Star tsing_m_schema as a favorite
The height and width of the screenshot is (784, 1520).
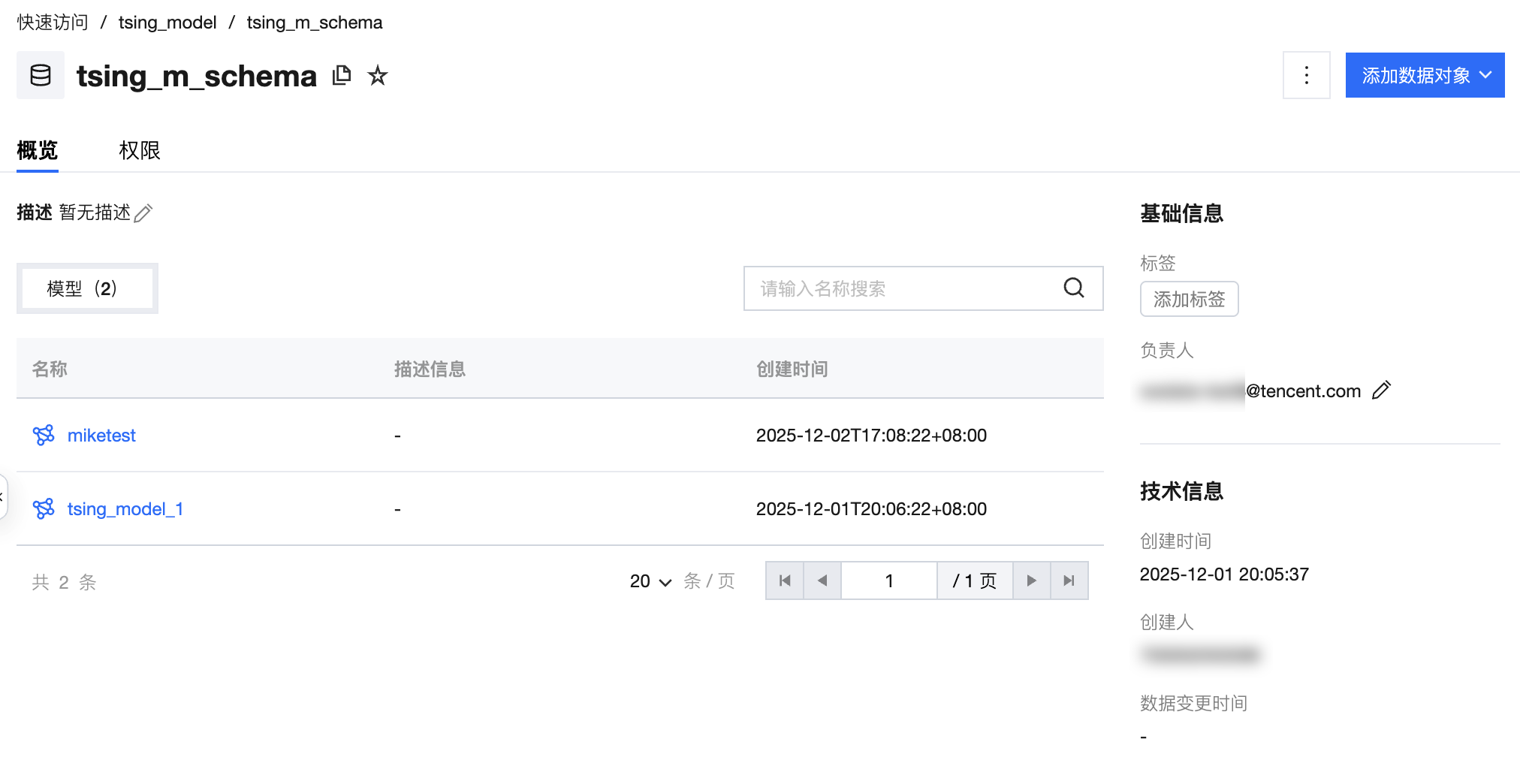(378, 75)
